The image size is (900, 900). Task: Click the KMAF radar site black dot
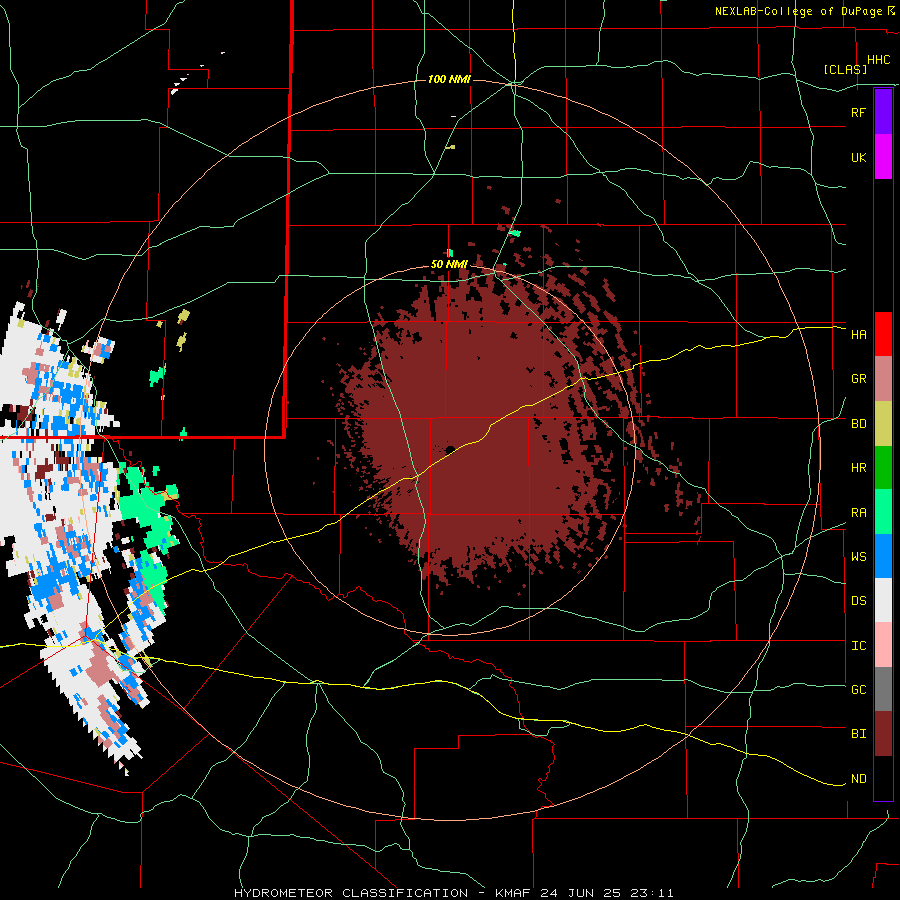pyautogui.click(x=450, y=450)
